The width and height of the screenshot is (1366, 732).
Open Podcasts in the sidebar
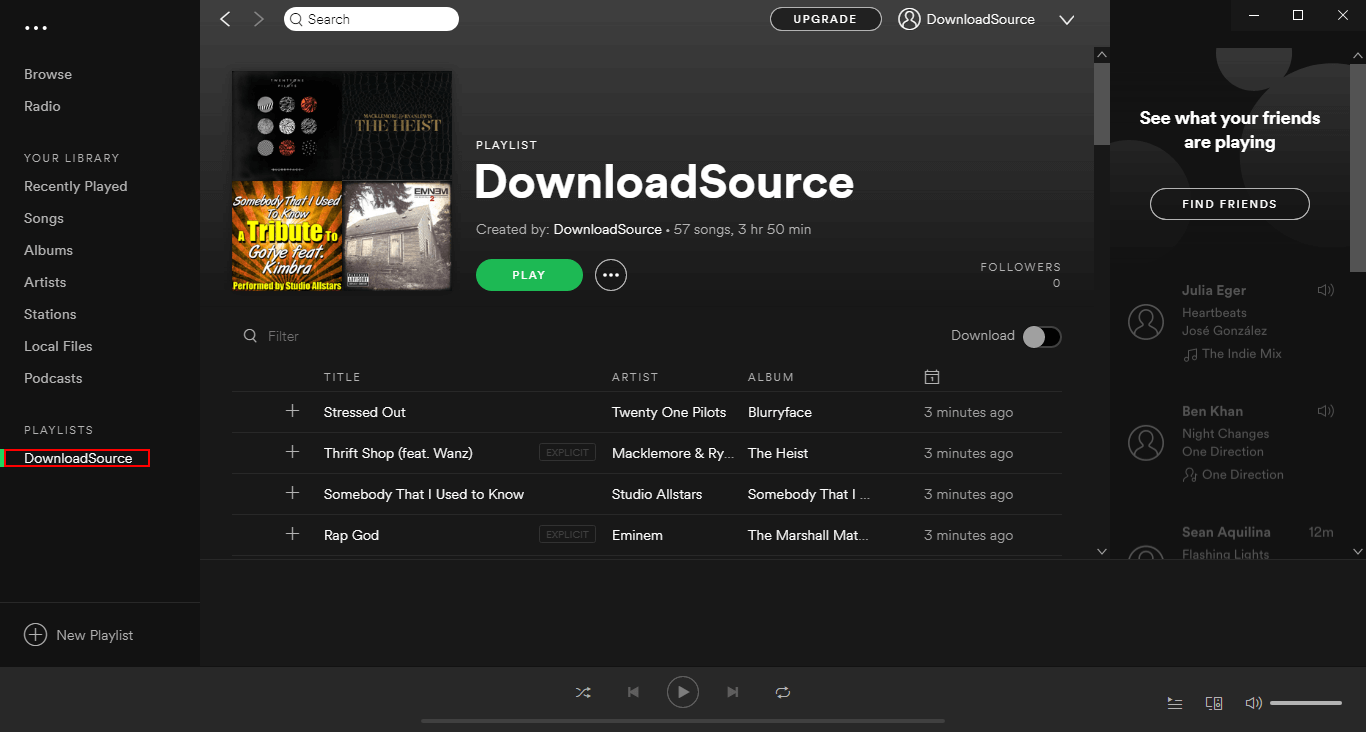53,378
